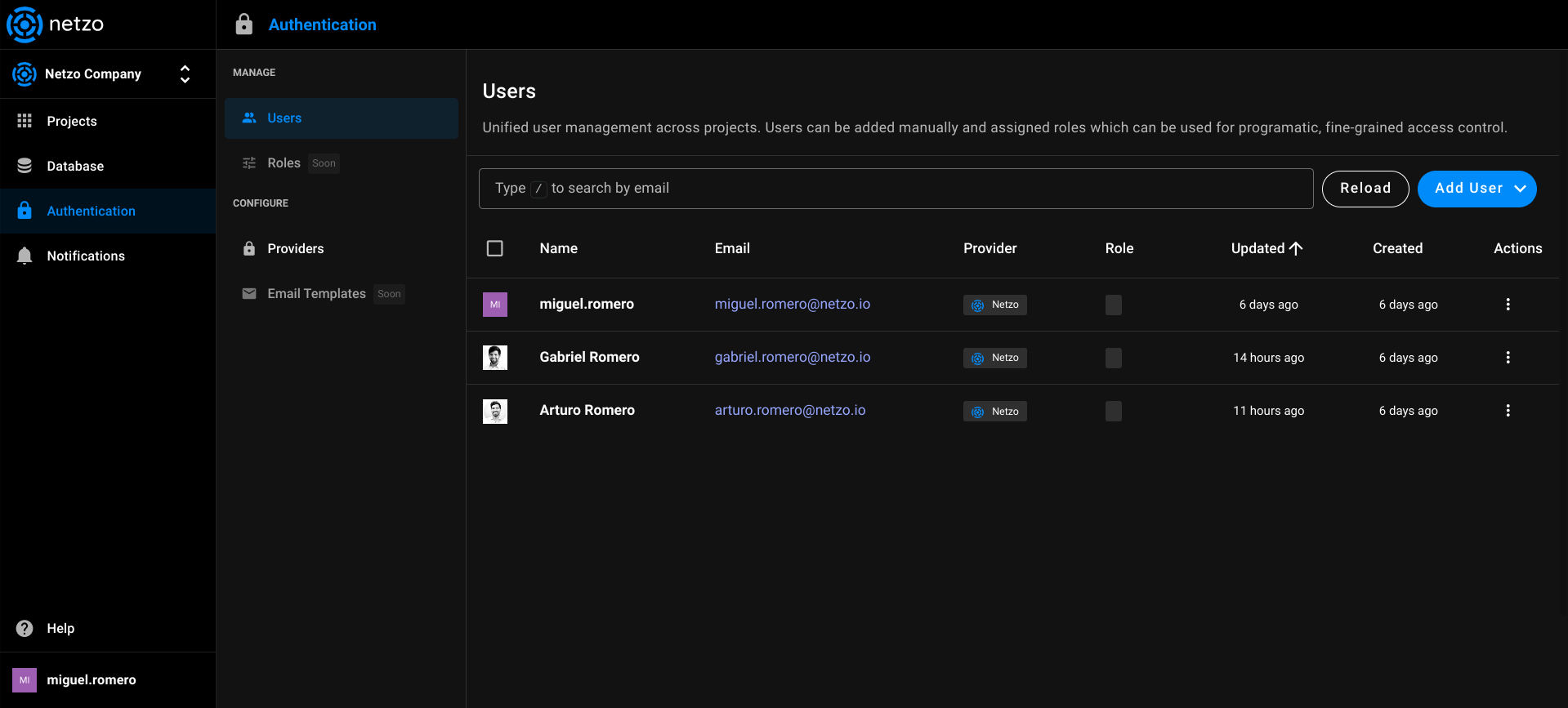The image size is (1568, 708).
Task: Open gabriel.romero@netzo.io email link
Action: [x=792, y=357]
